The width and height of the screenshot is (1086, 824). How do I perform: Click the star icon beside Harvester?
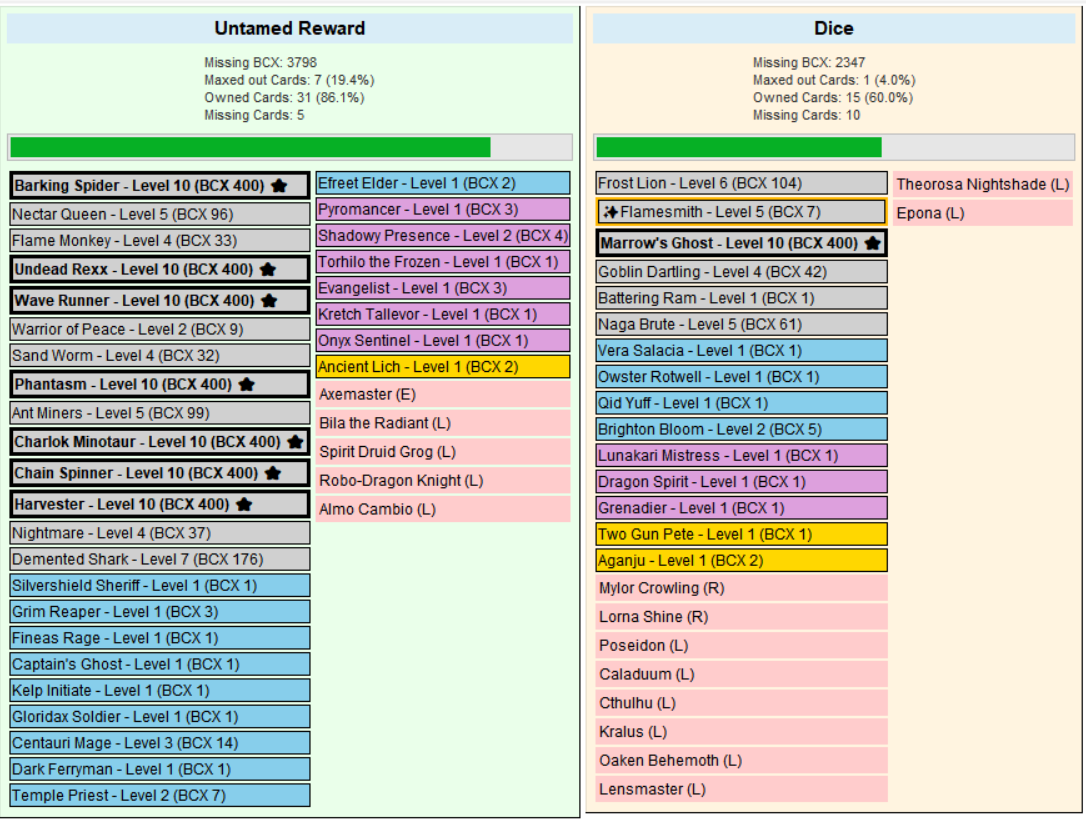point(244,504)
